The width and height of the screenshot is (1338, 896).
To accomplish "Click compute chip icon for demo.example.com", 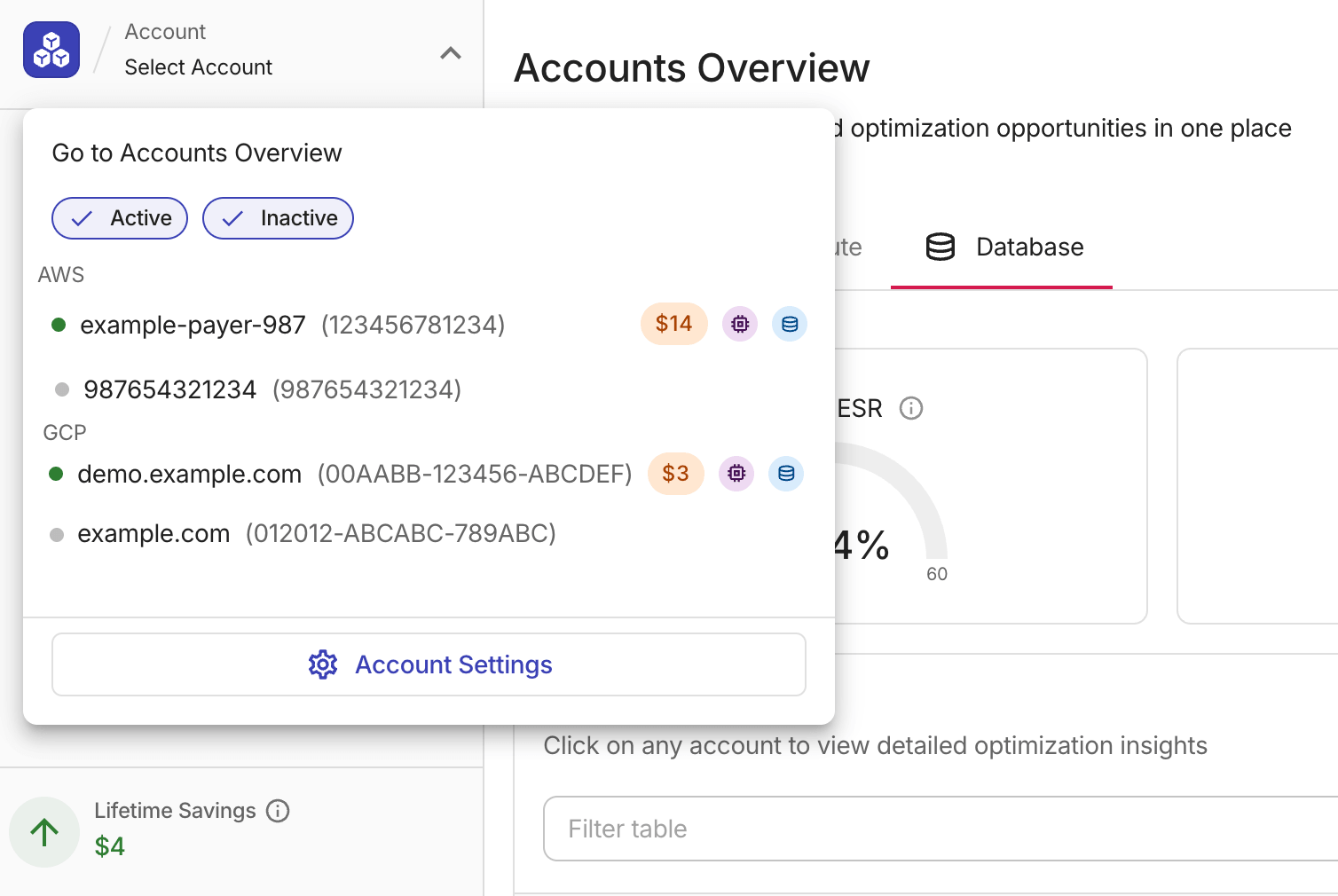I will coord(736,474).
